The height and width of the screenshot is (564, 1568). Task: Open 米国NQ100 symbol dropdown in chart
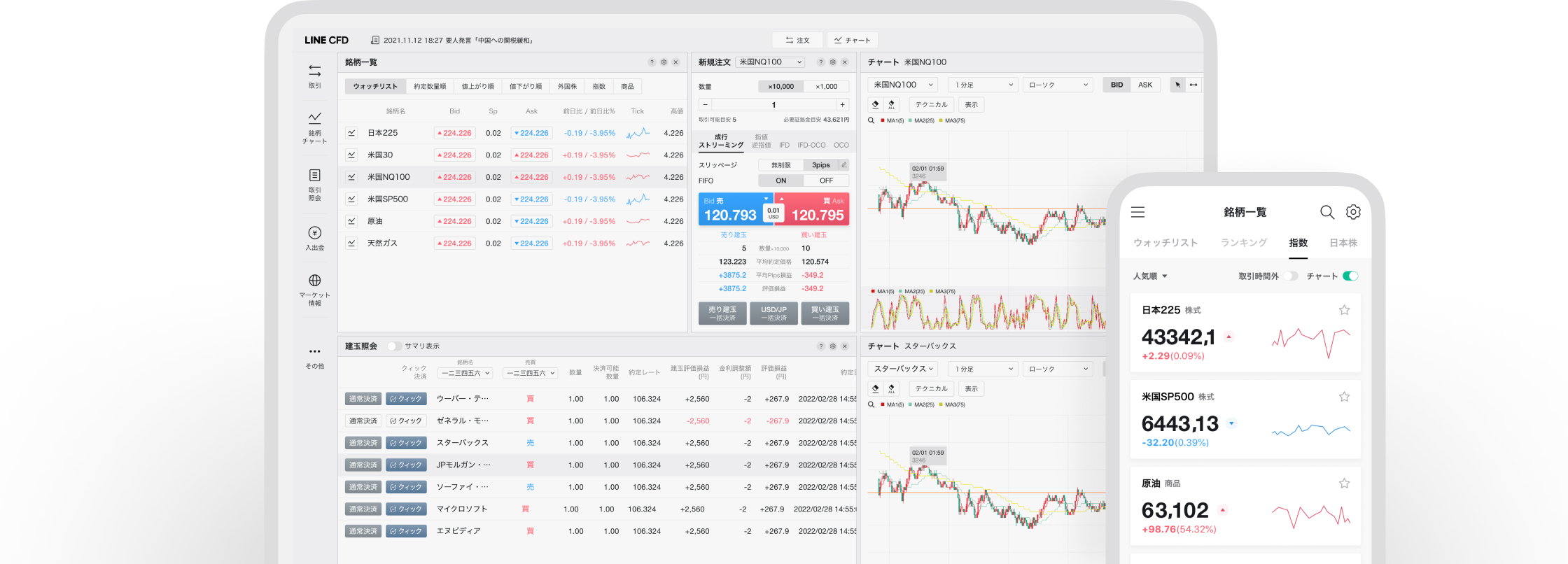click(903, 85)
